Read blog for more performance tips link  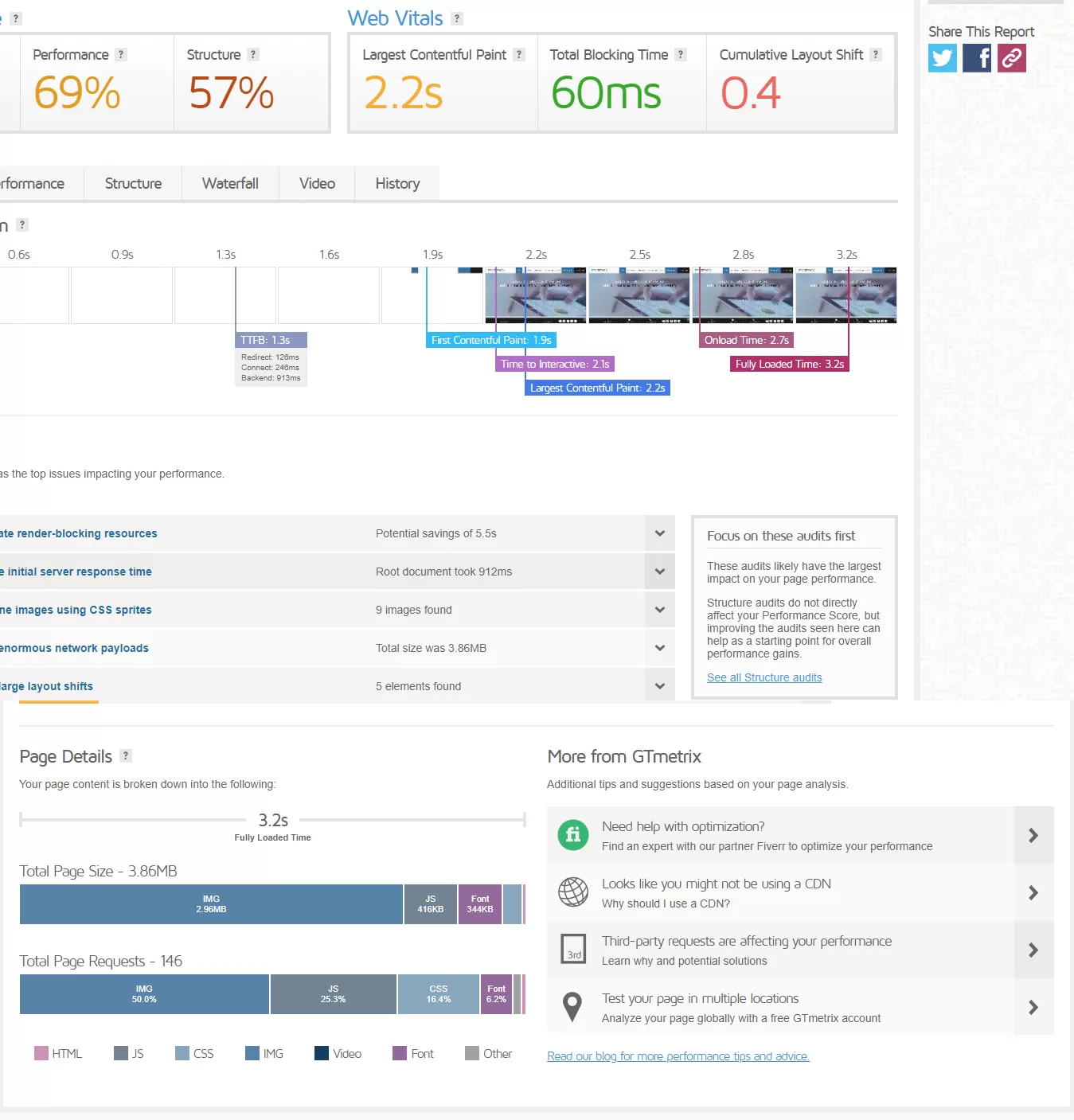pos(678,1056)
